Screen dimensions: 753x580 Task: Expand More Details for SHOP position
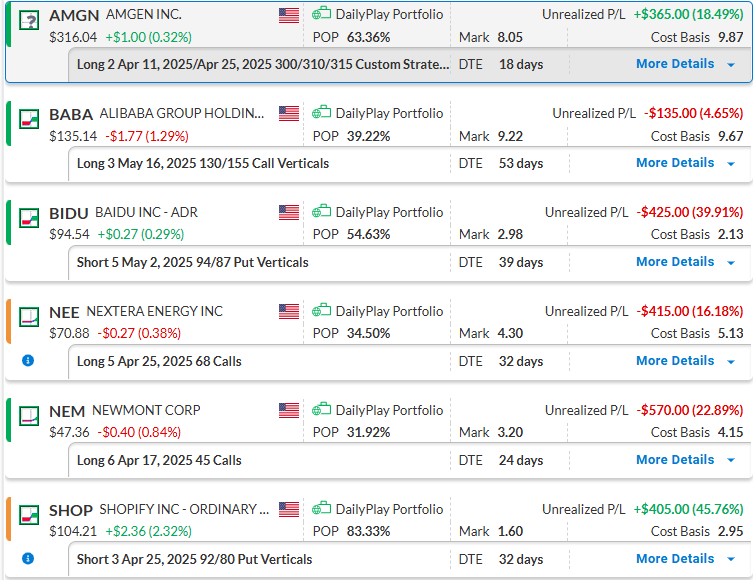click(685, 559)
